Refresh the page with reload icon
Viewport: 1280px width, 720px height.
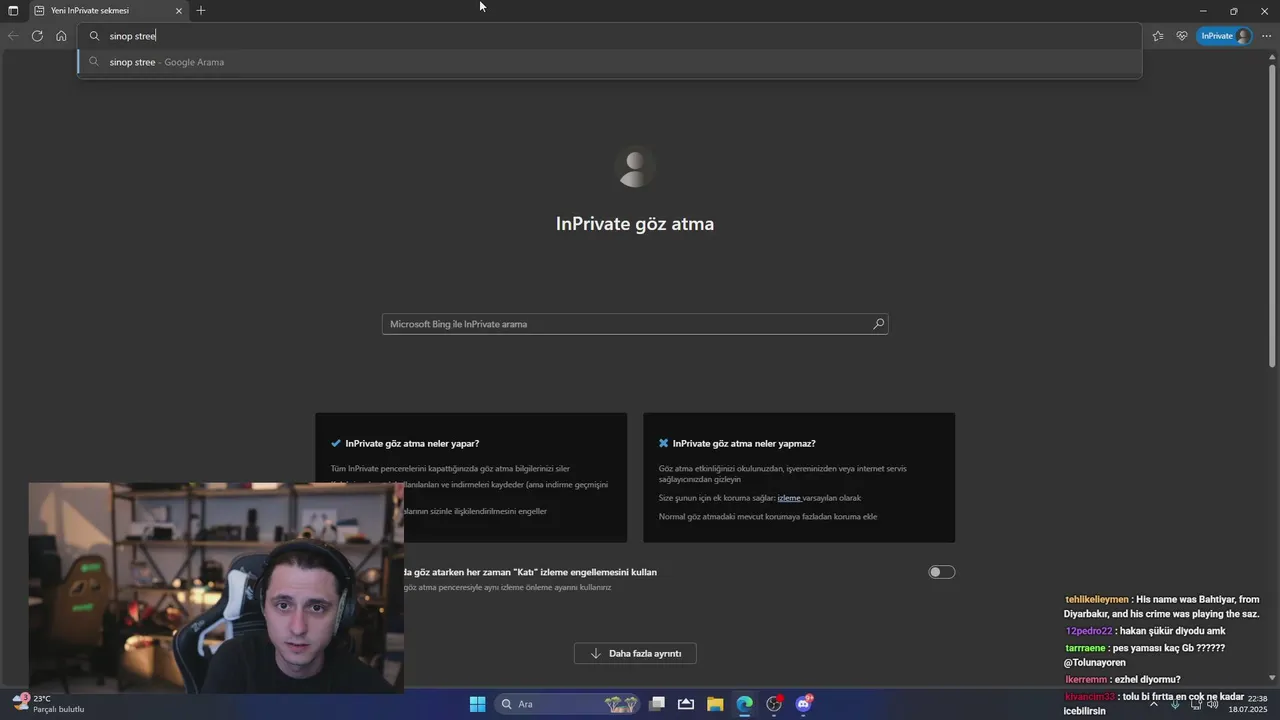(37, 36)
